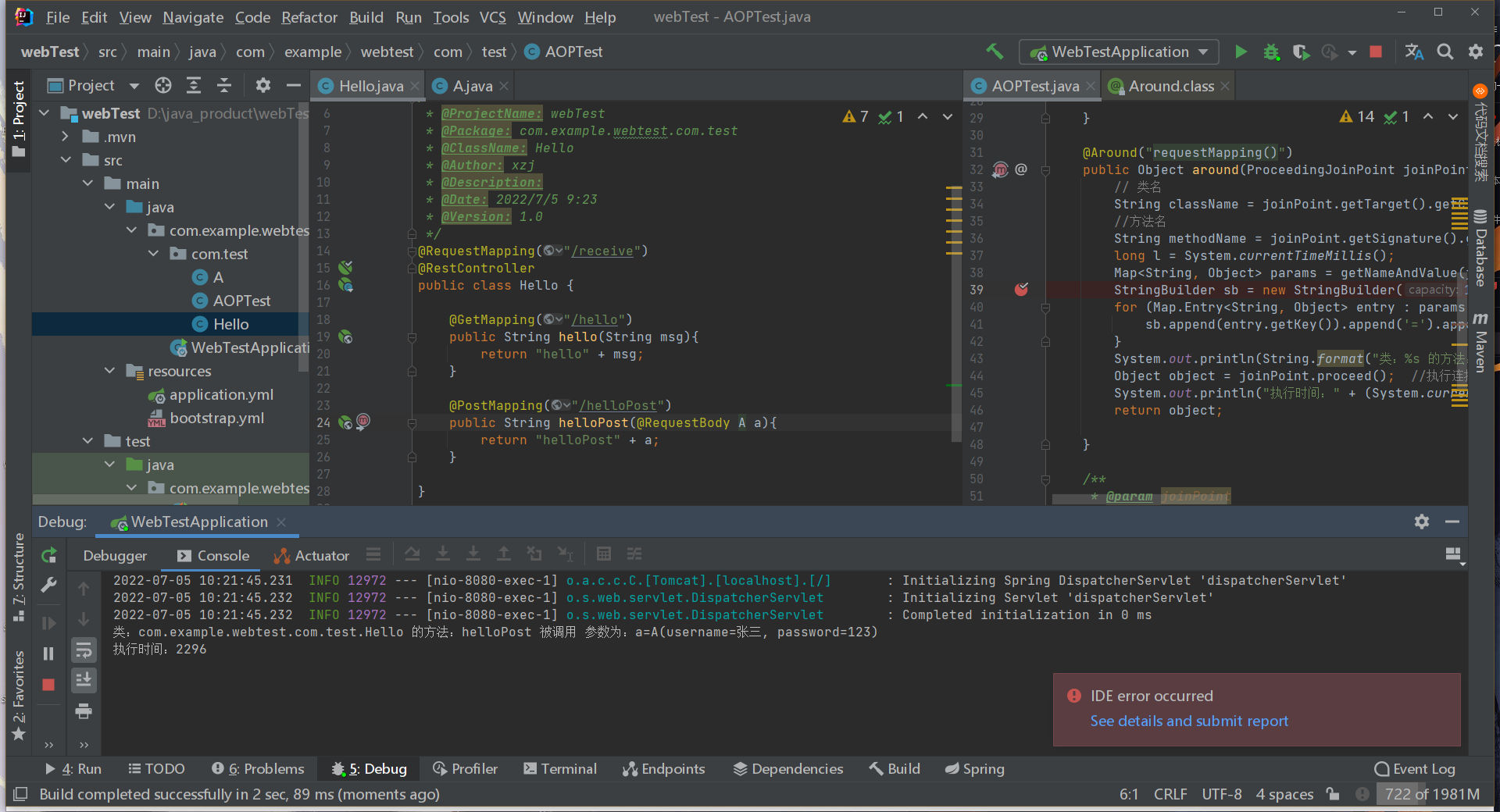Open debug panel settings gear
The image size is (1500, 812).
[x=1422, y=522]
